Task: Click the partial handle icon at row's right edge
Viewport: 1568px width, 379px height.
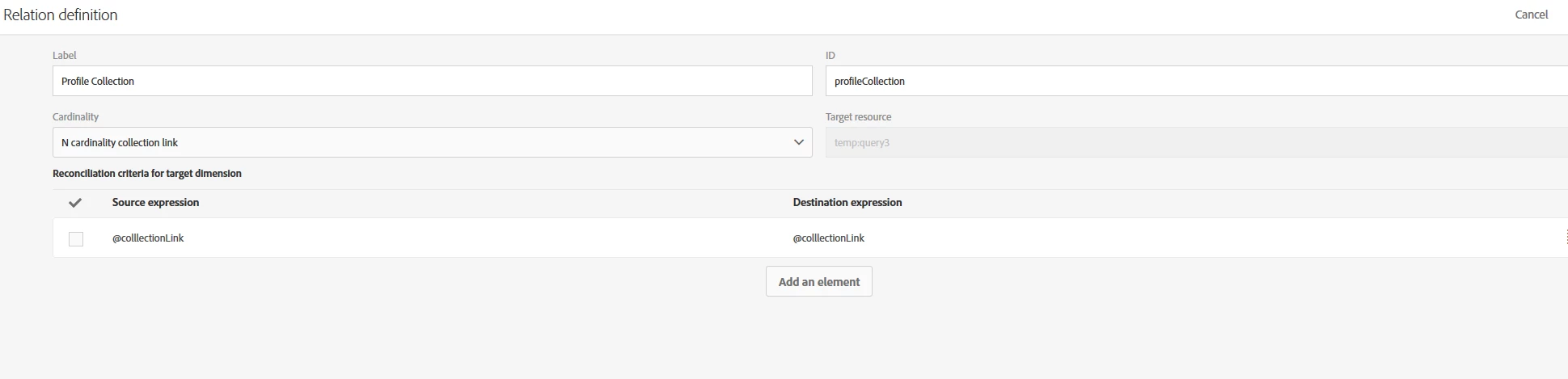Action: pyautogui.click(x=1565, y=238)
